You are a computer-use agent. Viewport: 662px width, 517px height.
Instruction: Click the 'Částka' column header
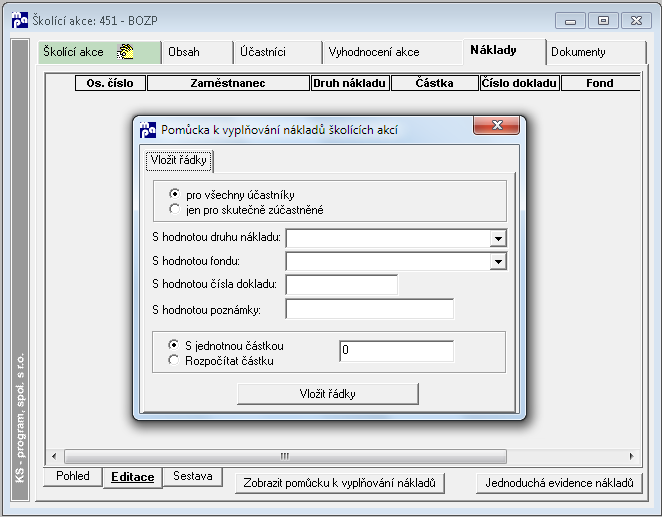[x=434, y=83]
